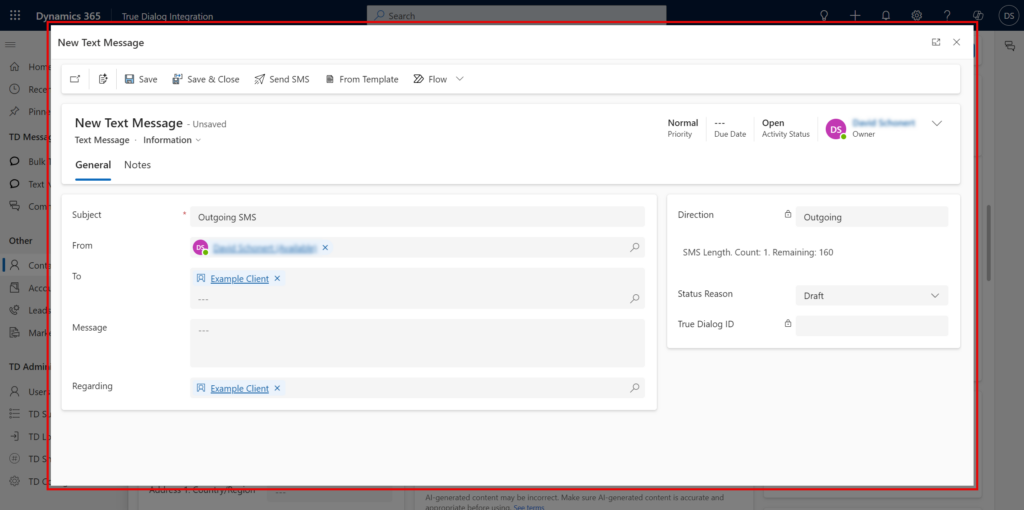1024x510 pixels.
Task: Click the owner name link in header
Action: (884, 123)
